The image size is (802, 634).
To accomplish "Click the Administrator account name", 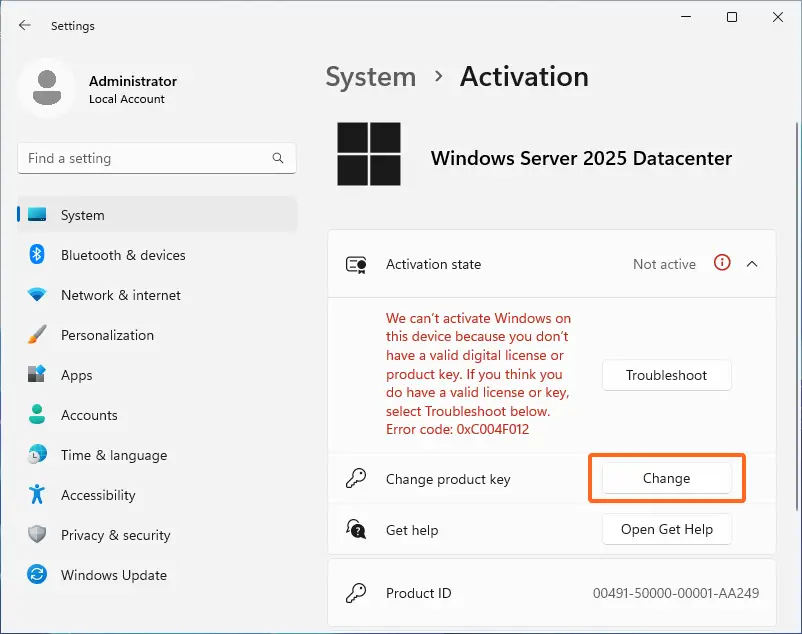I will pyautogui.click(x=133, y=81).
